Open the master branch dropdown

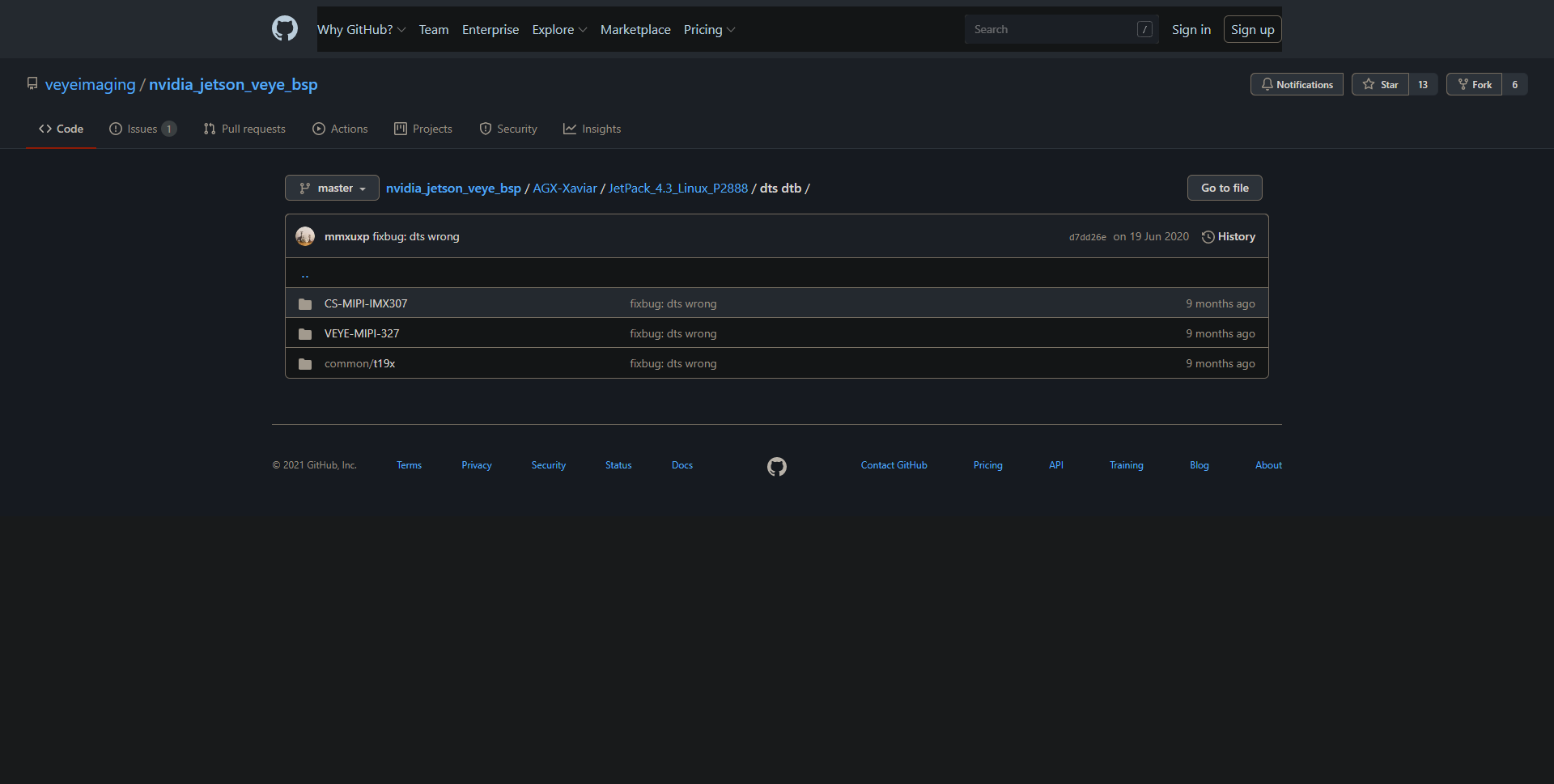coord(332,188)
